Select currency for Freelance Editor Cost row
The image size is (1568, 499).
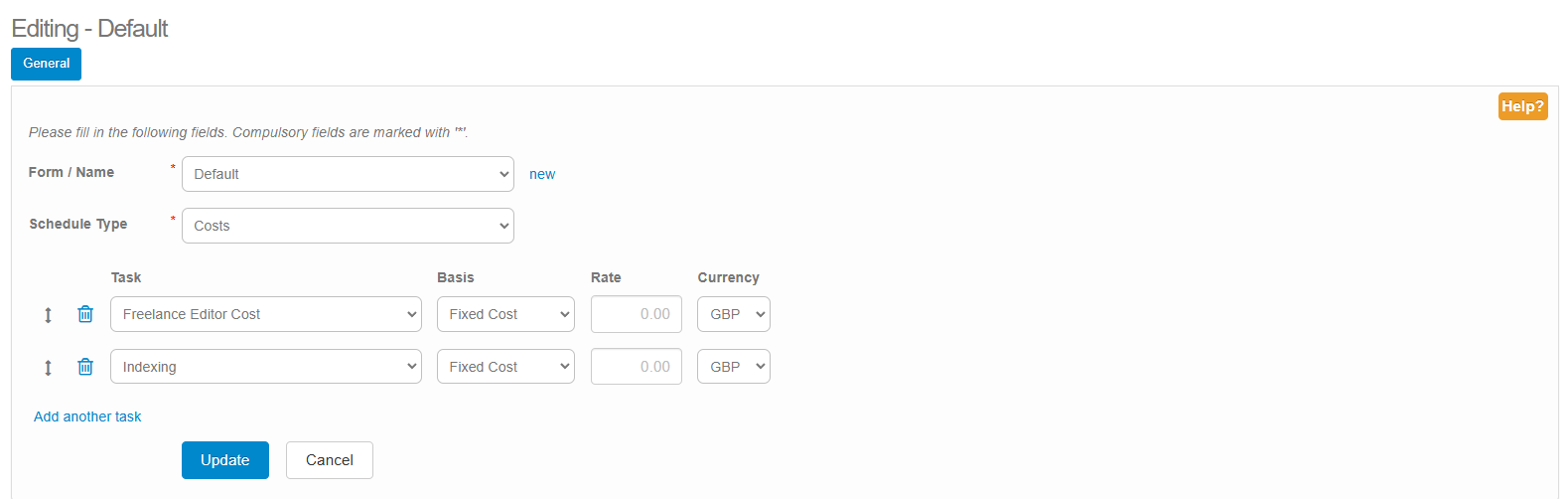pyautogui.click(x=733, y=314)
